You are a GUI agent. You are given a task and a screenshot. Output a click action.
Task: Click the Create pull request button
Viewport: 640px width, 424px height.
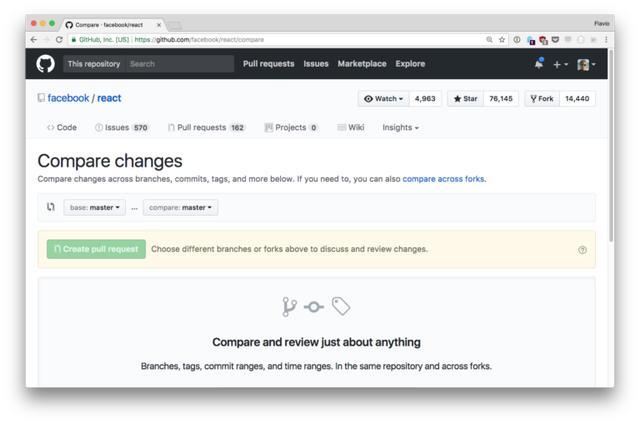pos(96,249)
